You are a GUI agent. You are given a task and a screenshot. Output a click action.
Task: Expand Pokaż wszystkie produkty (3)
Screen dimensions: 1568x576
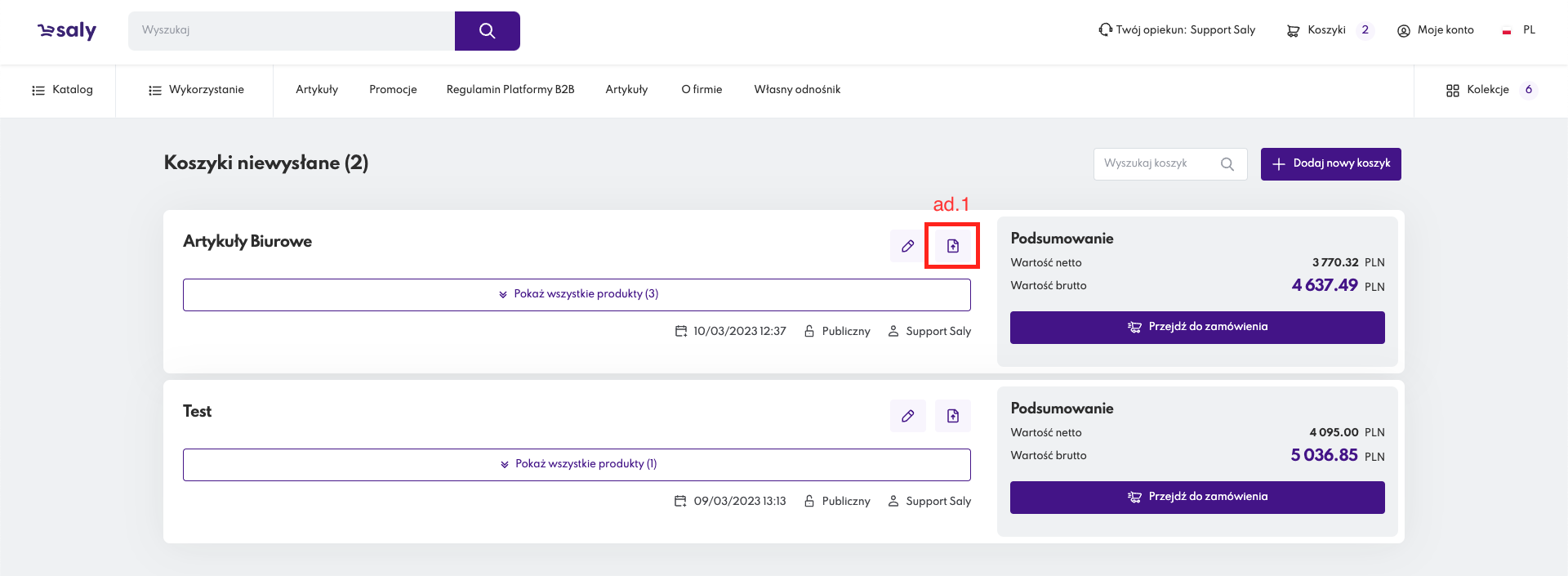tap(577, 294)
